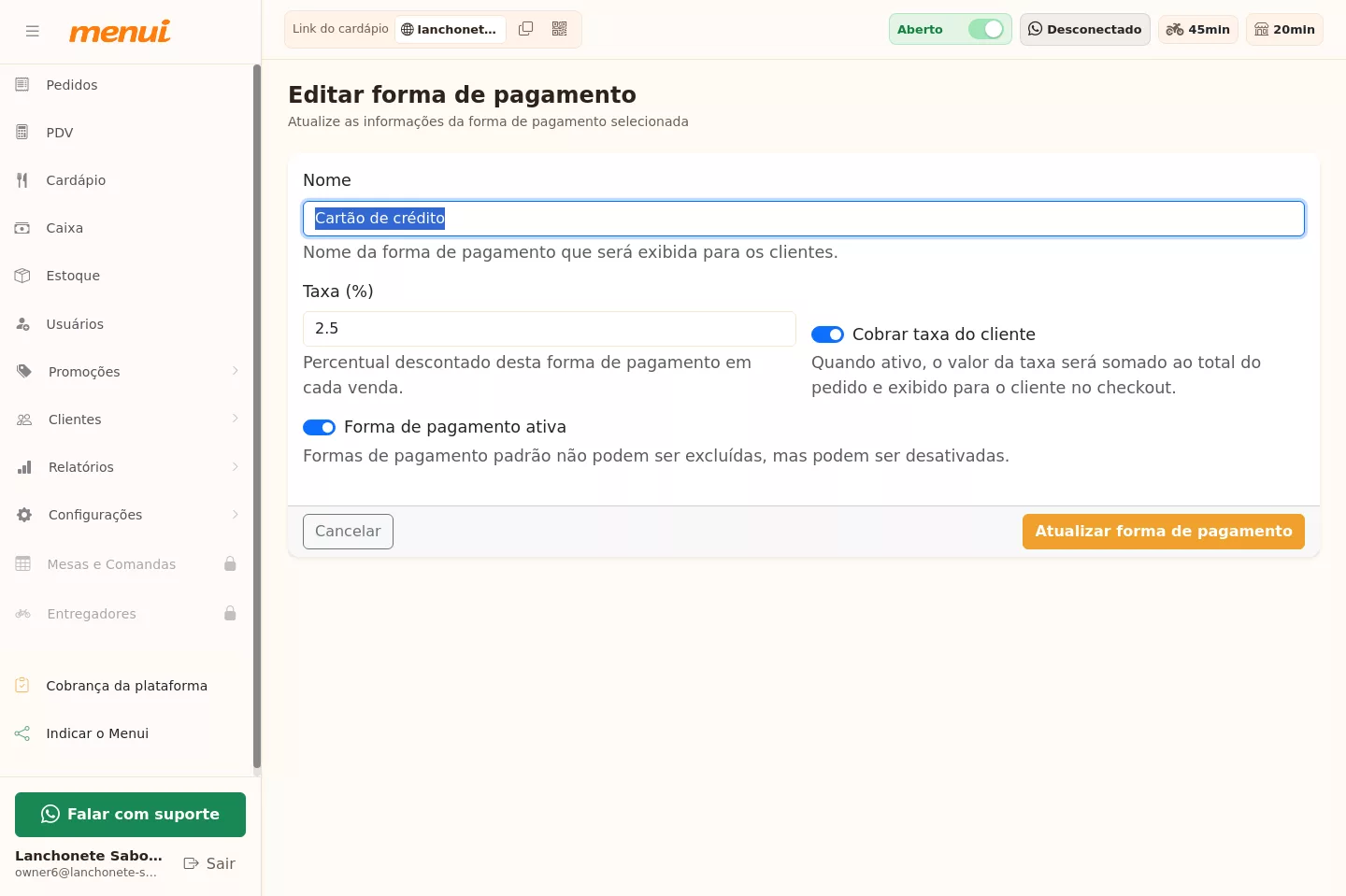The image size is (1346, 896).
Task: Click the Nome input with Cartão de crédito
Action: (x=804, y=219)
